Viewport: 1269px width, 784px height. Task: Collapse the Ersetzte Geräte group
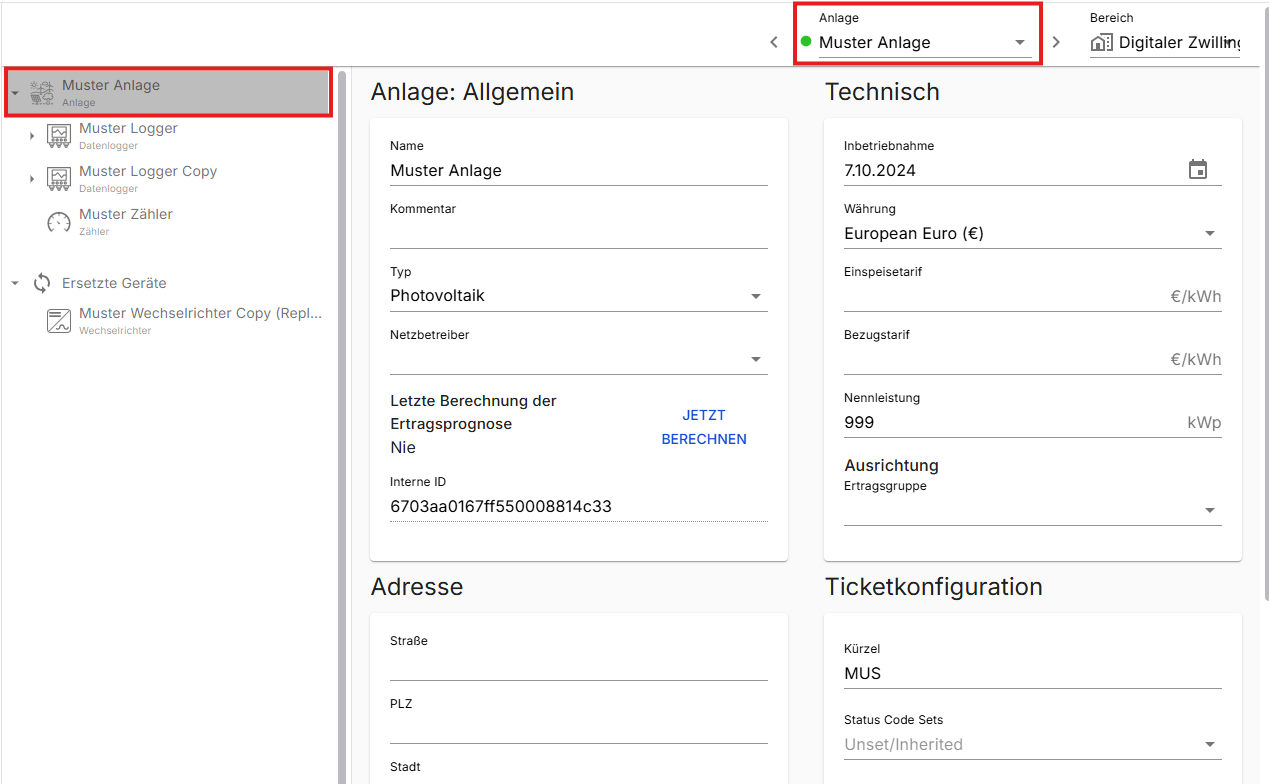click(15, 283)
